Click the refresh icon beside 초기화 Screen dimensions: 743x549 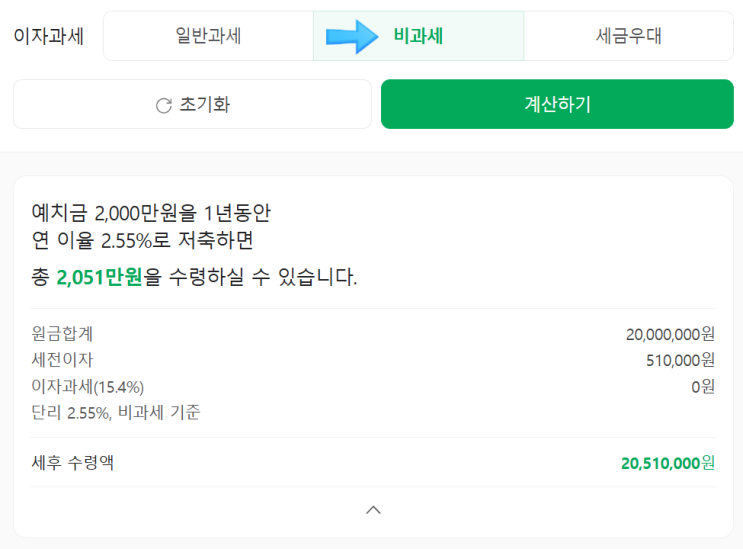tap(164, 105)
